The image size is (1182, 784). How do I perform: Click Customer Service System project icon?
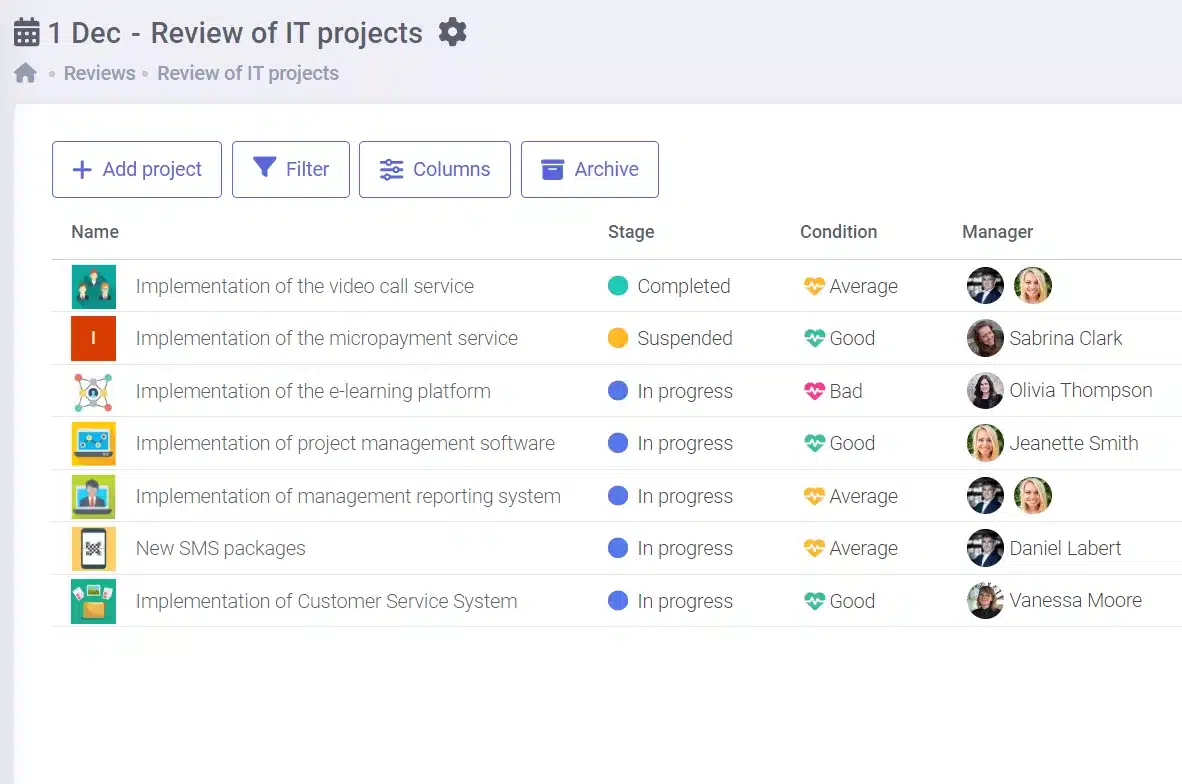[x=93, y=601]
